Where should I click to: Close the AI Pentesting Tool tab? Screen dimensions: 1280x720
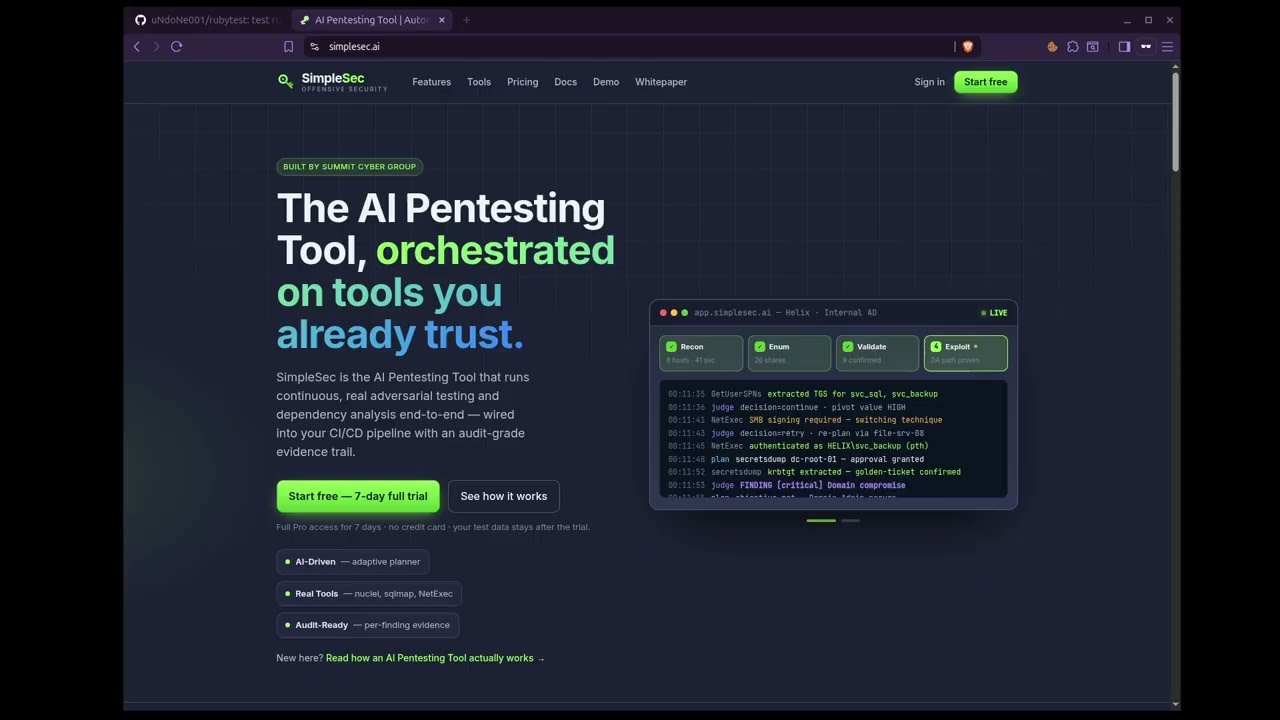tap(442, 20)
